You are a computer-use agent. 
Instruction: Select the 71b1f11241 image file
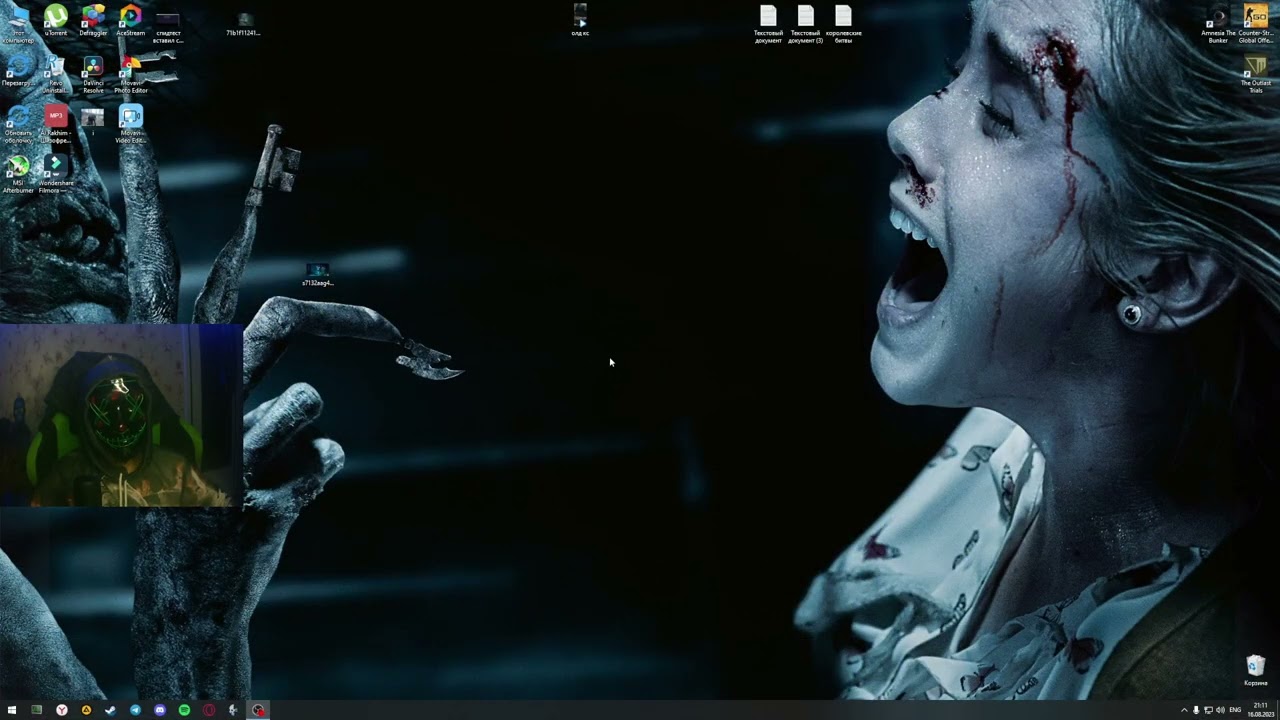[243, 24]
